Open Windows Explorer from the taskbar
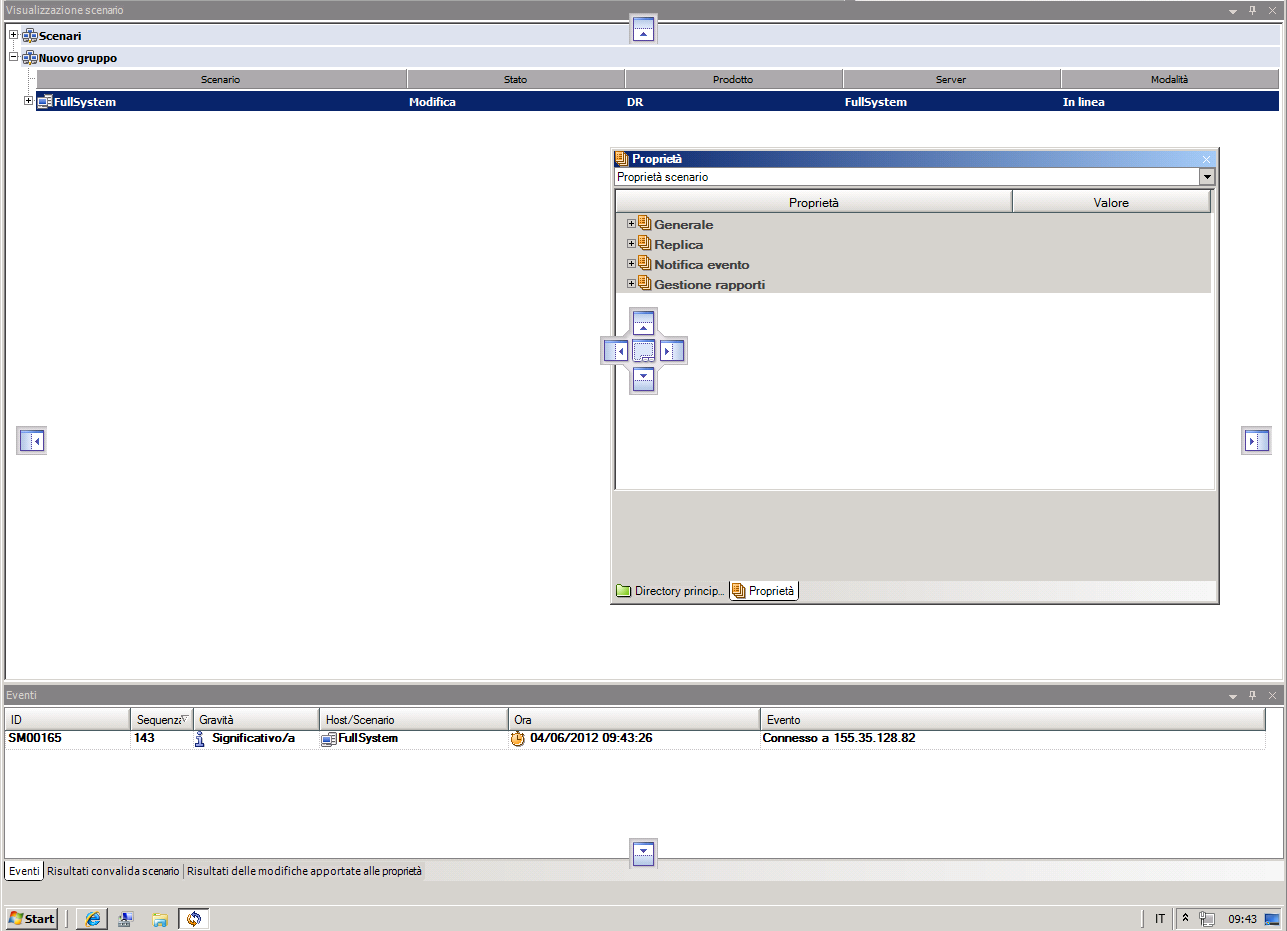This screenshot has width=1287, height=931. click(159, 919)
